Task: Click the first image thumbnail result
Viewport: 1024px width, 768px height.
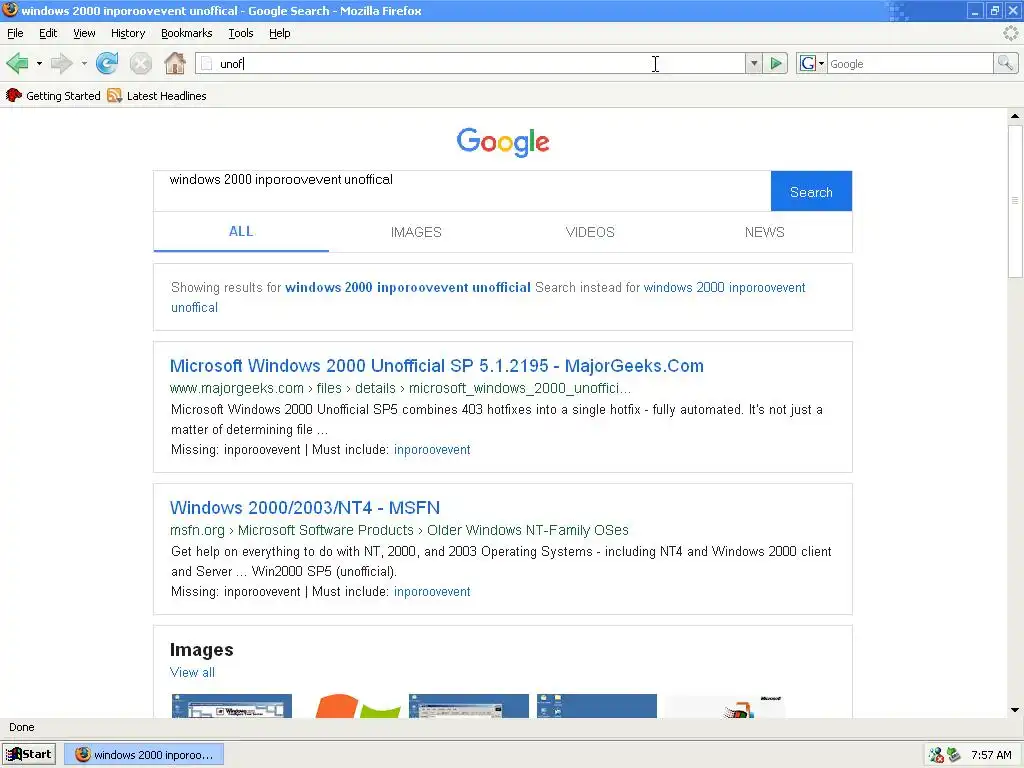Action: (x=232, y=706)
